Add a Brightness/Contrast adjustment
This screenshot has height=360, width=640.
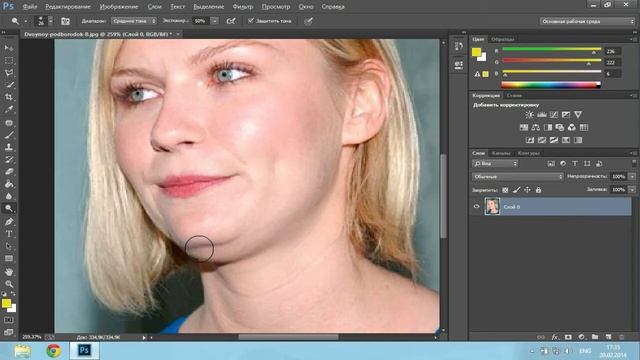point(529,115)
